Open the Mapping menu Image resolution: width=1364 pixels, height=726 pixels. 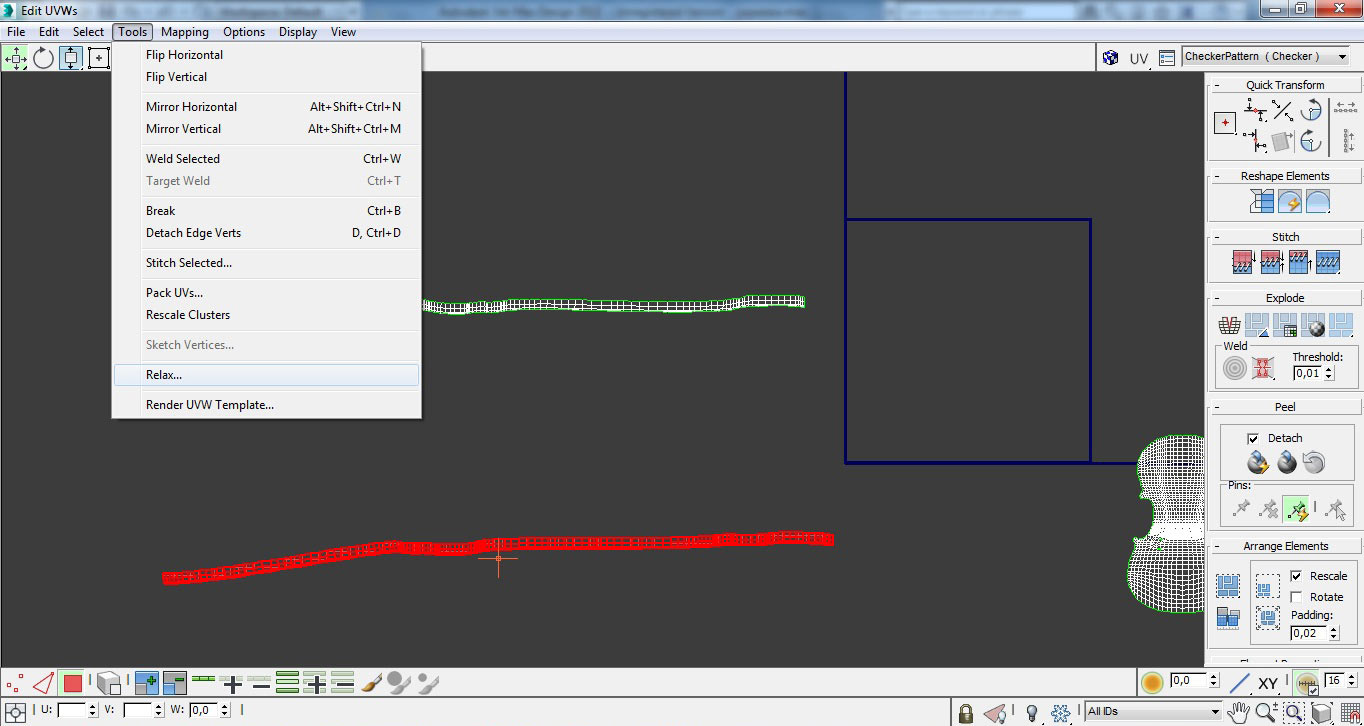click(x=184, y=32)
